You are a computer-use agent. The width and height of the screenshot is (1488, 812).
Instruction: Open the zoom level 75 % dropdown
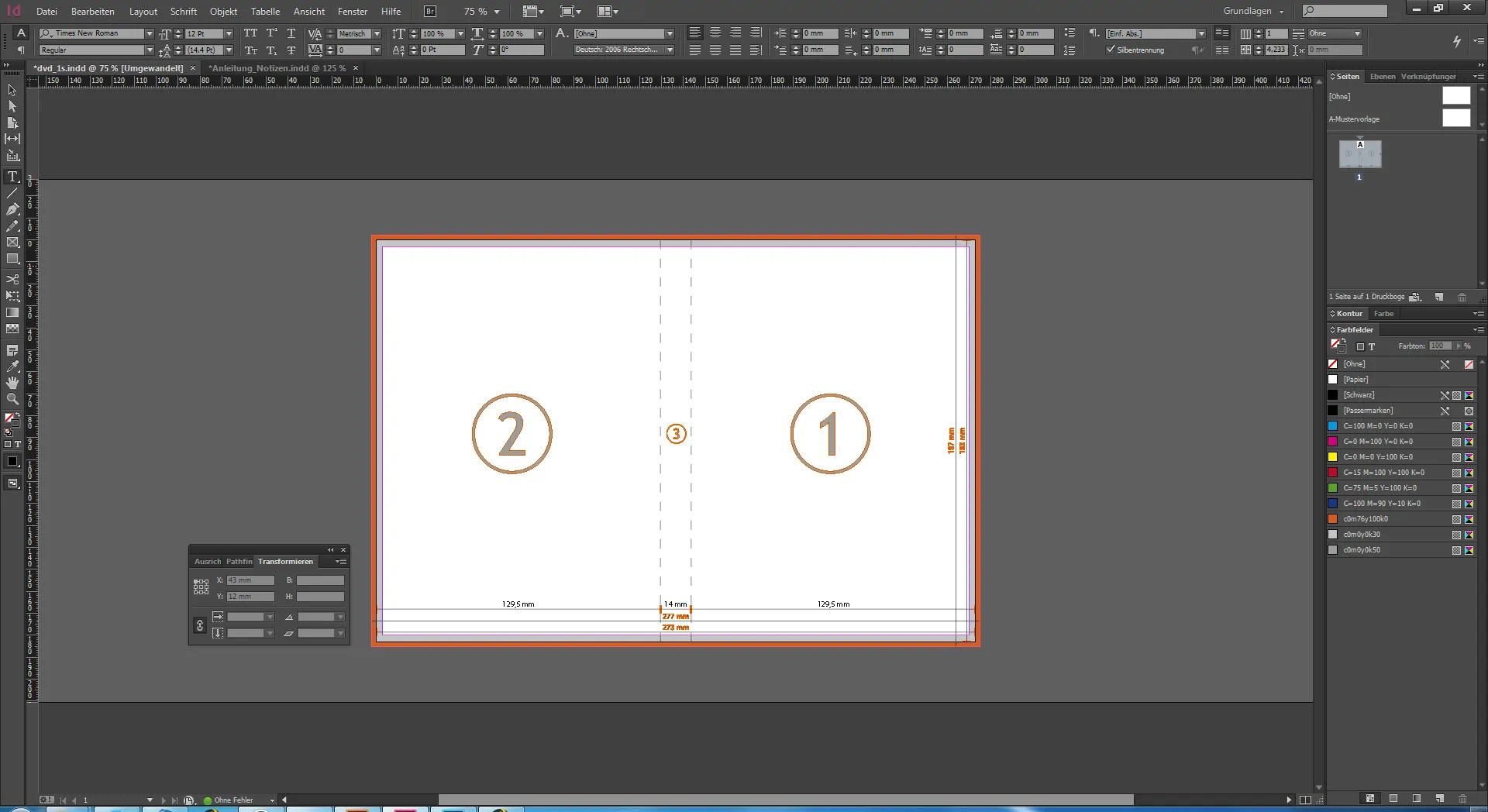point(497,12)
